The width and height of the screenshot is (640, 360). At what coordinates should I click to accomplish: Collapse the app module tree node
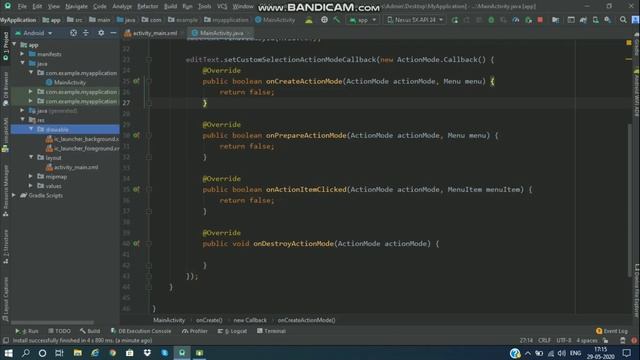(15, 44)
